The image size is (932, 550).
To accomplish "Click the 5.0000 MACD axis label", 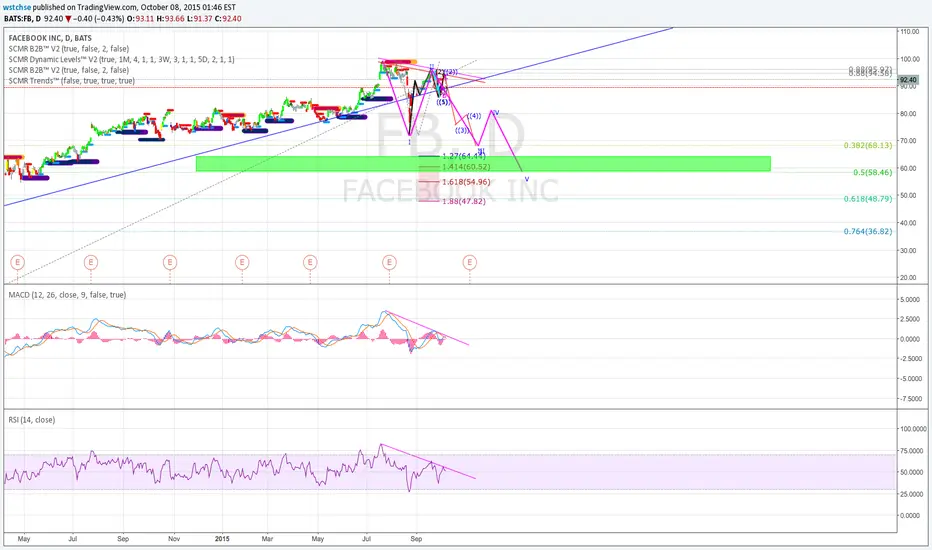I will tap(911, 300).
